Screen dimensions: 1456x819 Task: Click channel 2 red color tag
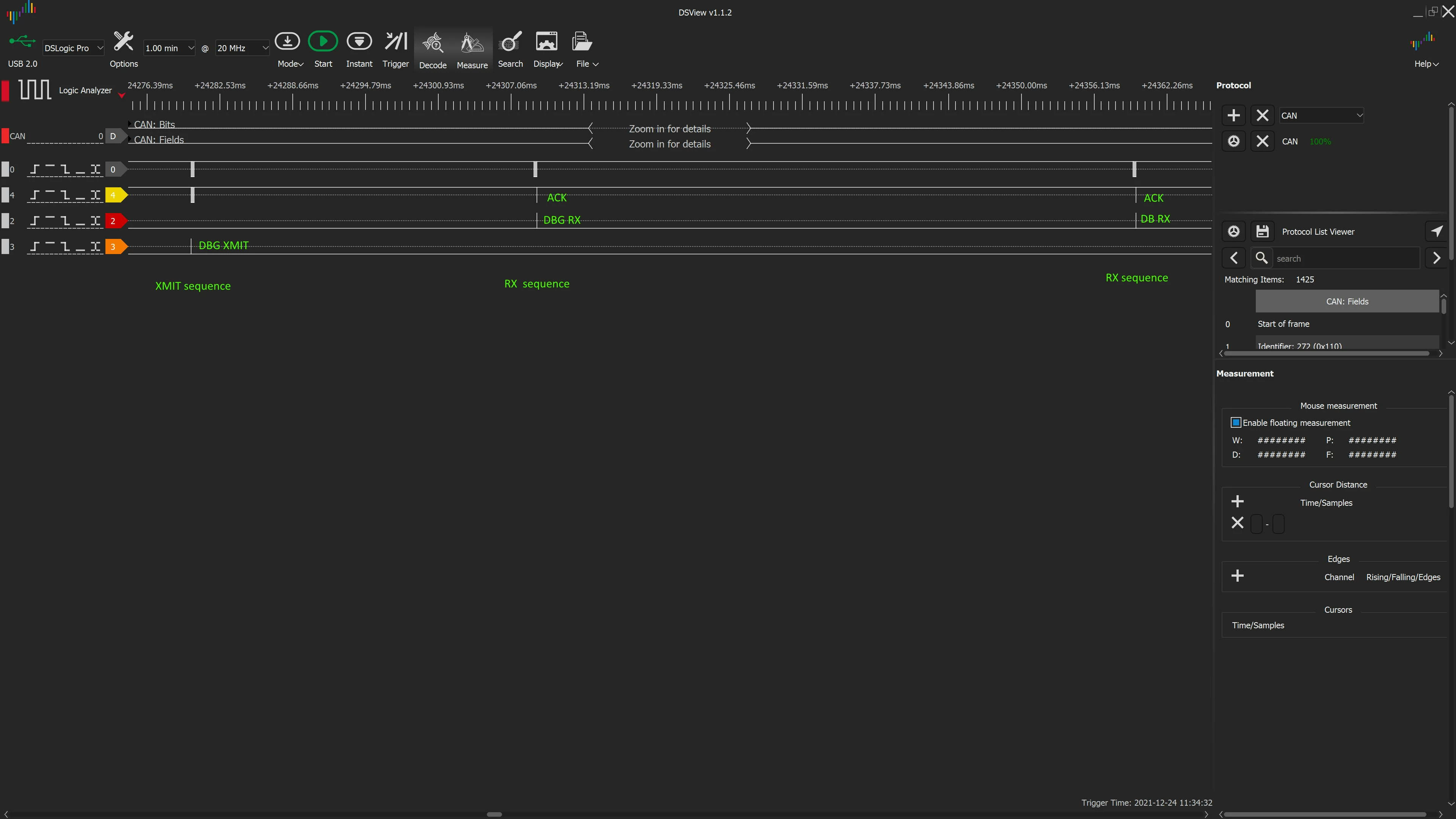[115, 221]
